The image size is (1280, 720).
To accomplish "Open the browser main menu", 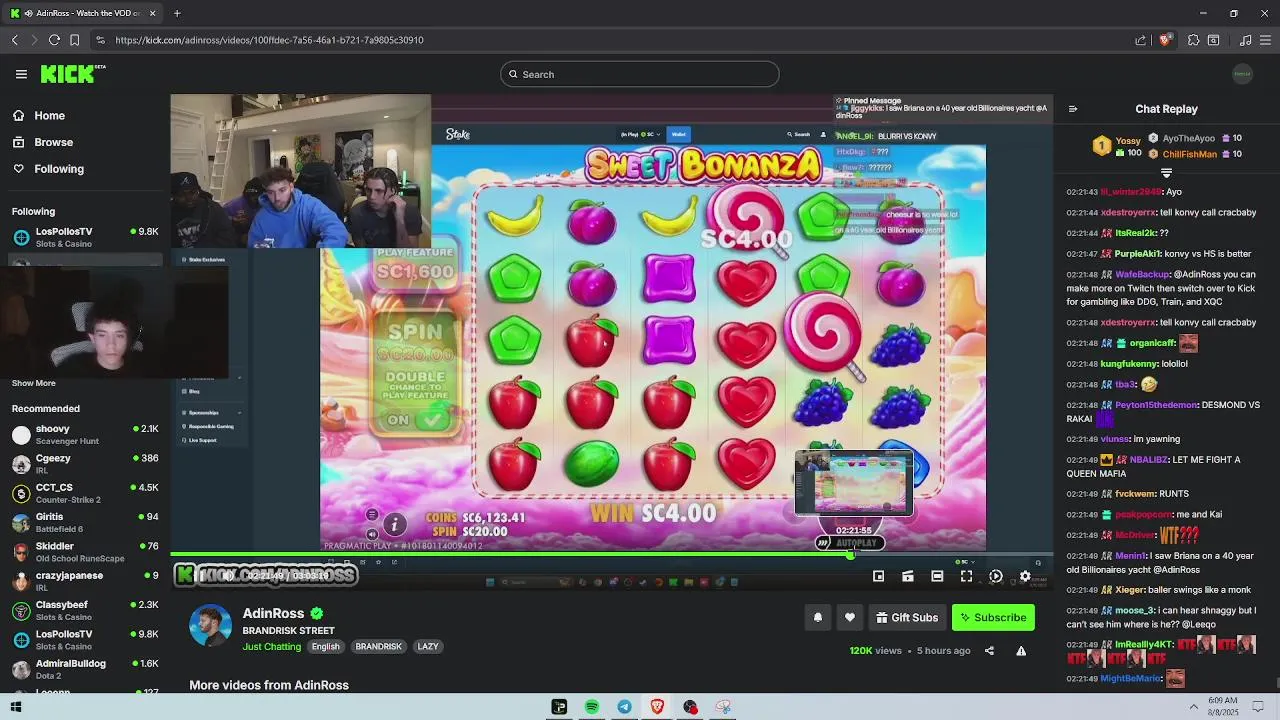I will point(1265,40).
